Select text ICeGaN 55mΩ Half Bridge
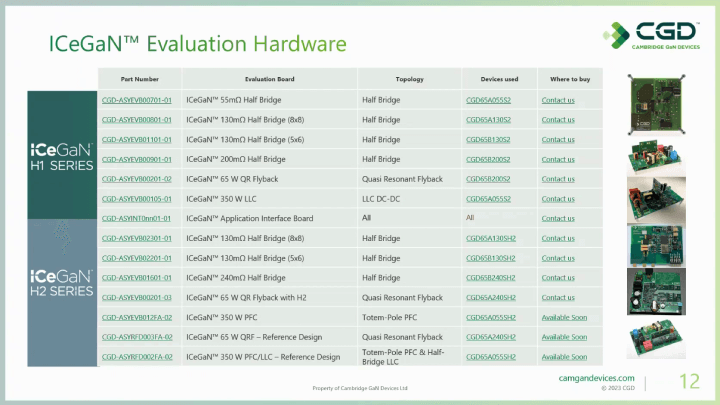720x405 pixels. tap(233, 100)
